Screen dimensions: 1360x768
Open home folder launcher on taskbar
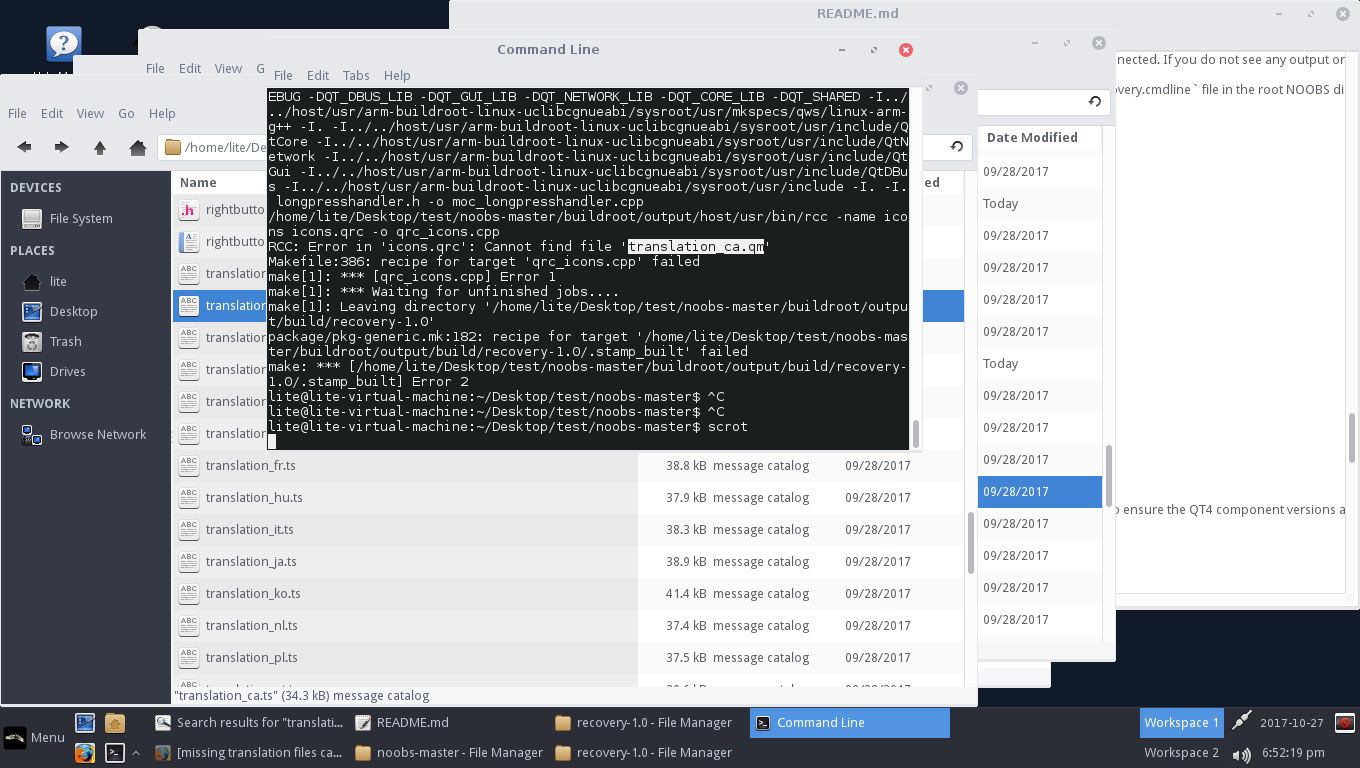pyautogui.click(x=115, y=722)
